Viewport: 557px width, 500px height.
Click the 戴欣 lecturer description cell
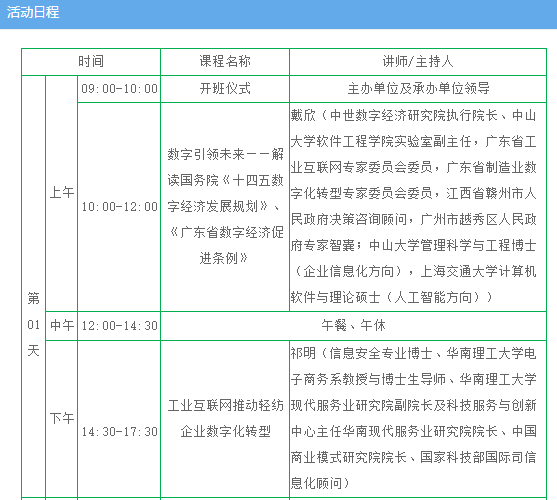click(x=418, y=207)
